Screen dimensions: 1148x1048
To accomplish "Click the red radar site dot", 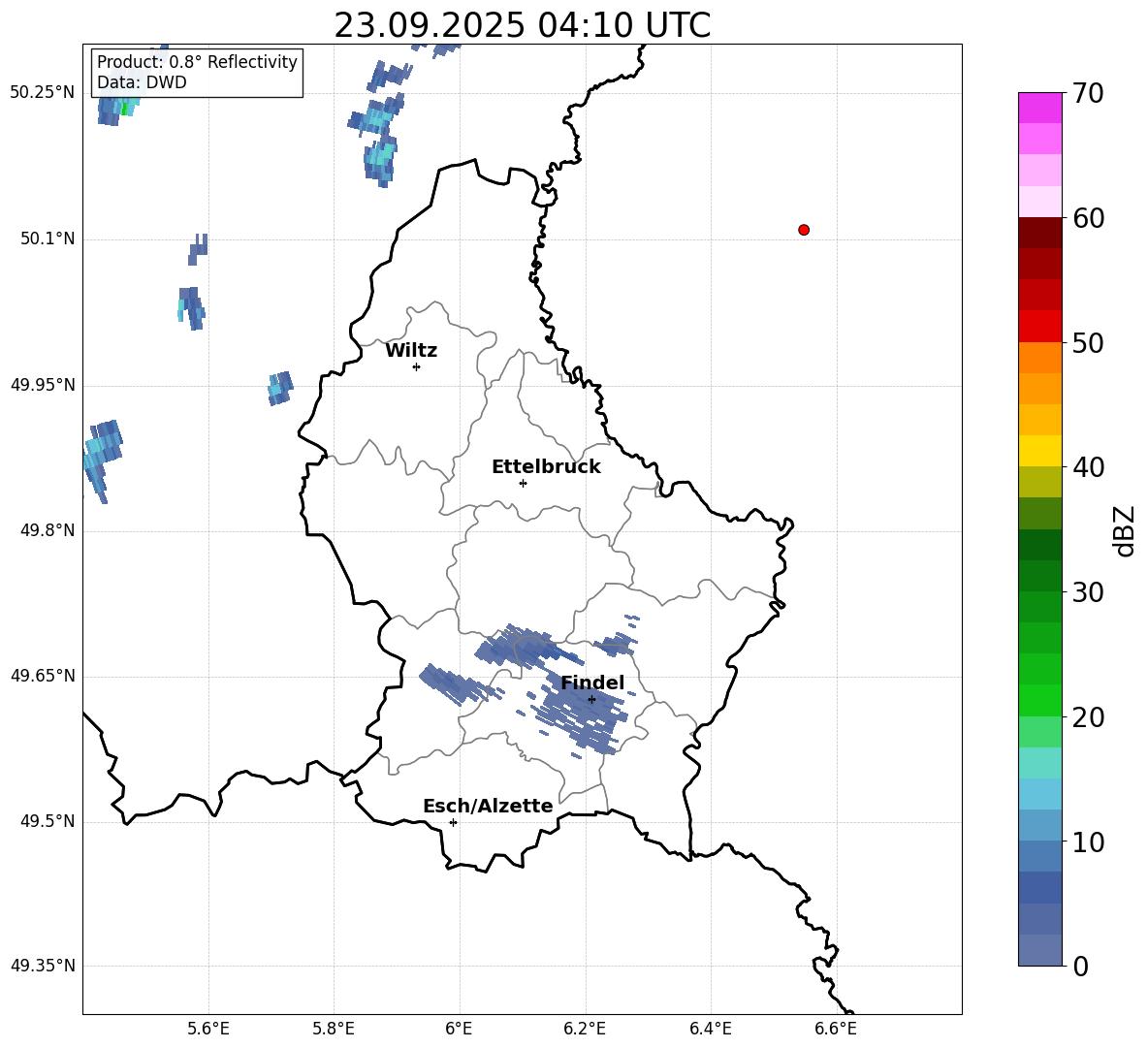I will tap(804, 230).
